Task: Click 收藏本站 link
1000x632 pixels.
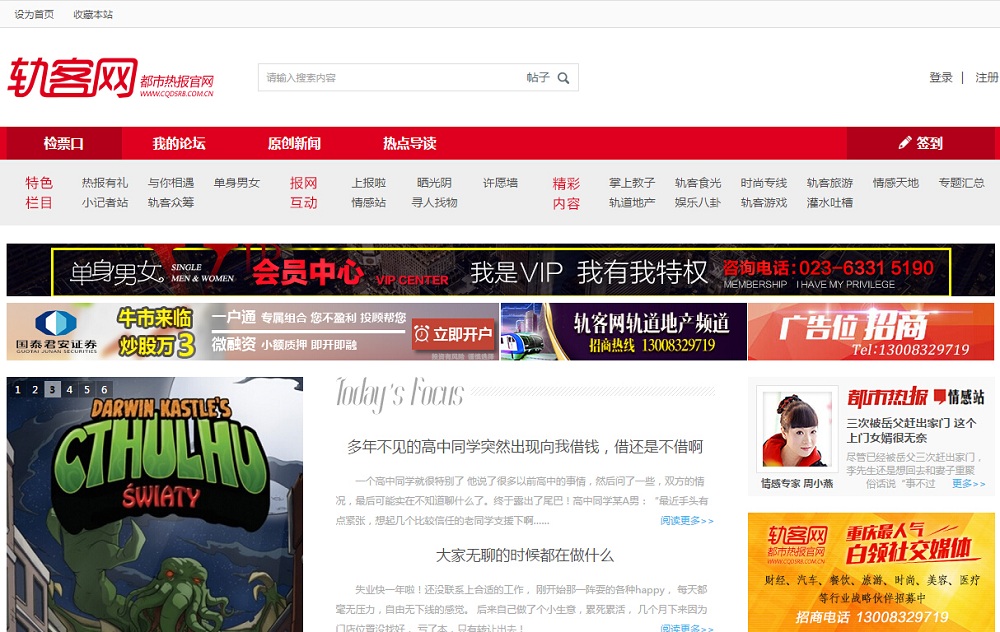Action: [93, 14]
